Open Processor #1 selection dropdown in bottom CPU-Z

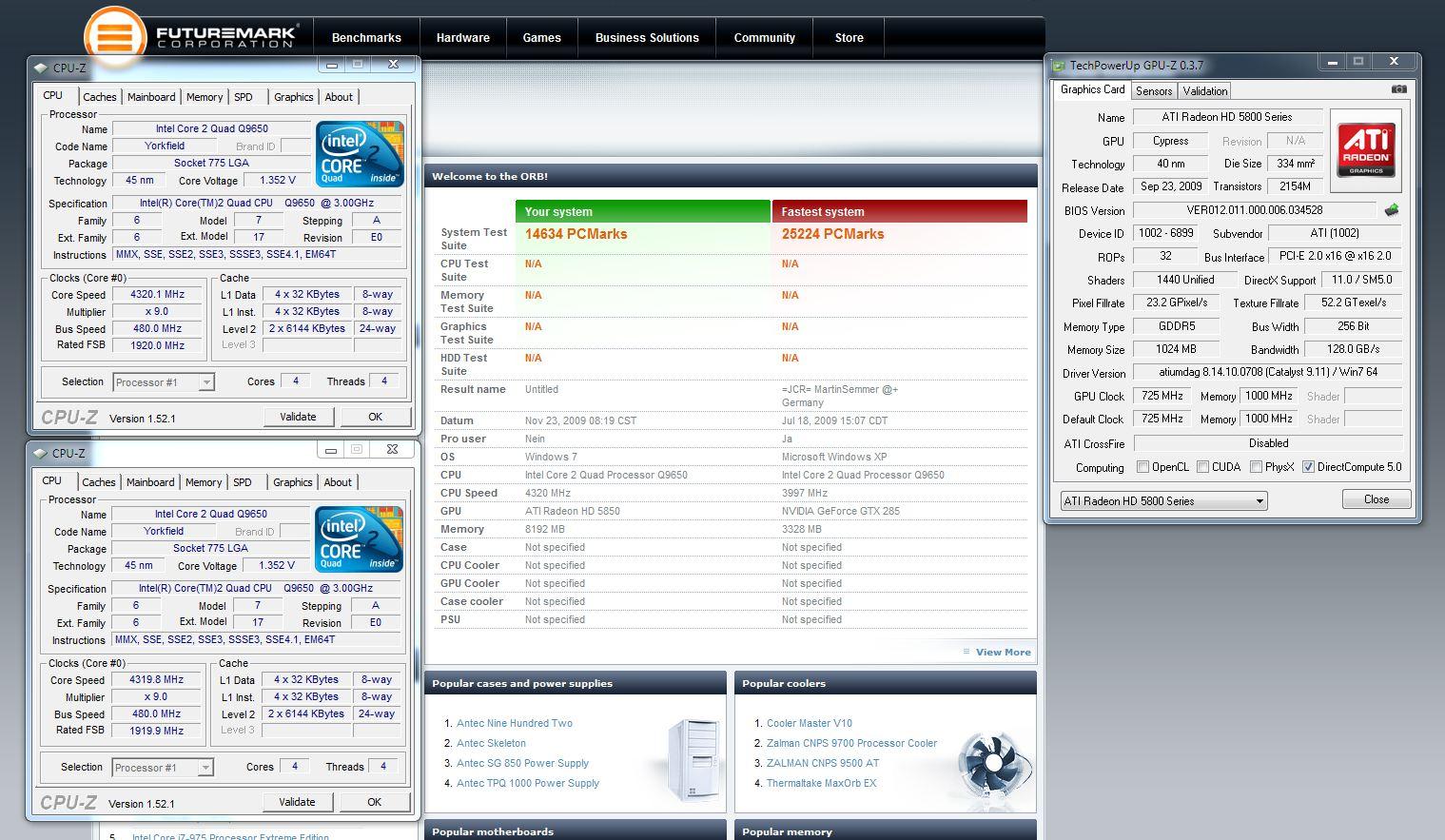[163, 768]
